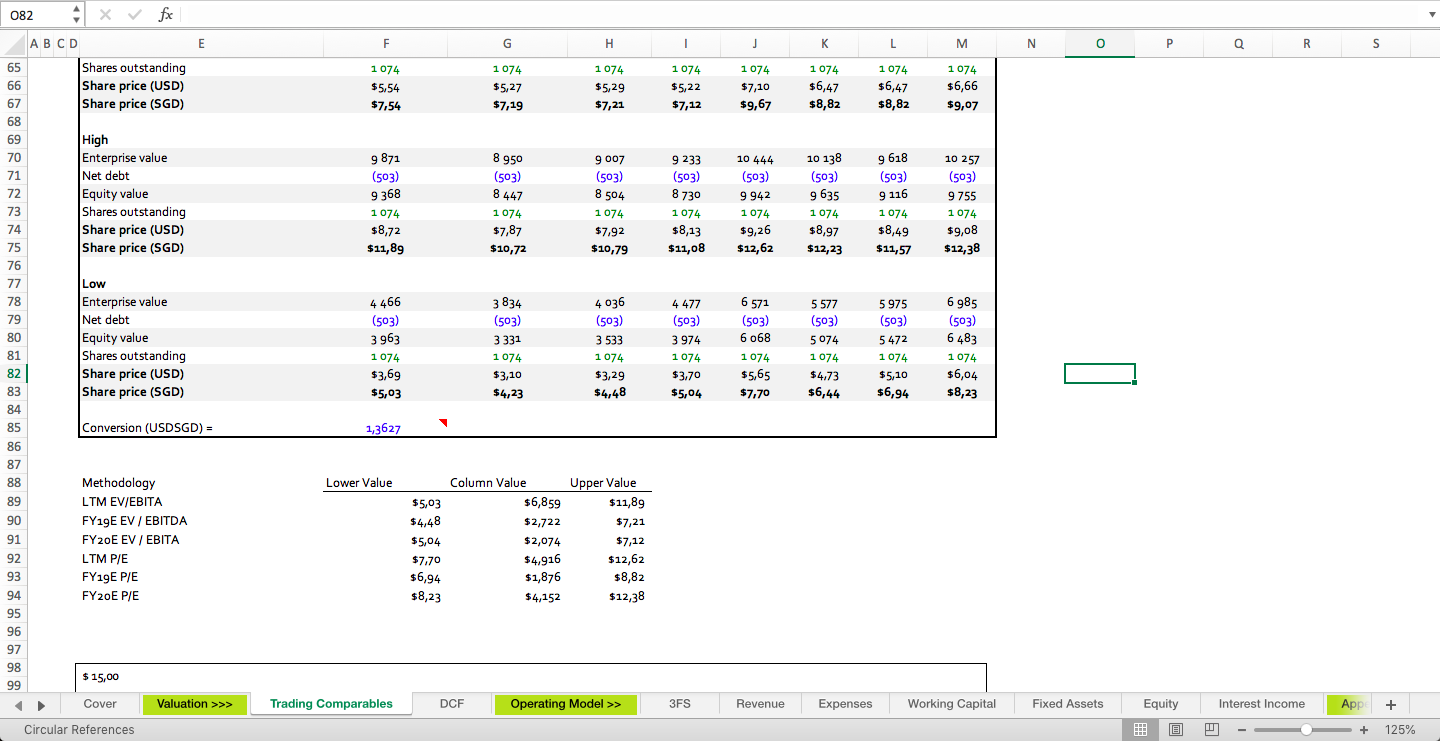
Task: Click the cancel entry X icon
Action: click(106, 14)
